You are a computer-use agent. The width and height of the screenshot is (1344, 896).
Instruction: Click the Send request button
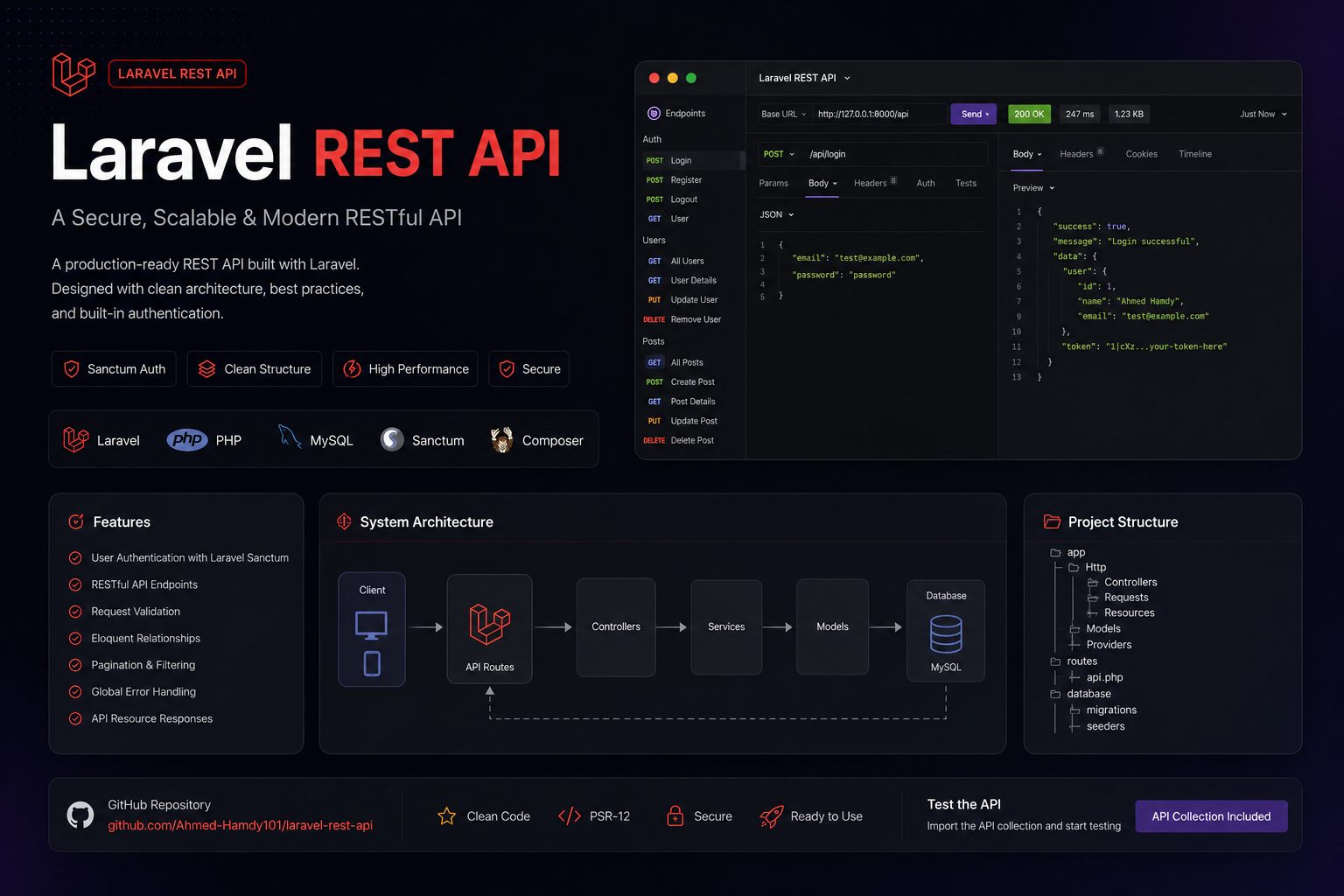974,114
